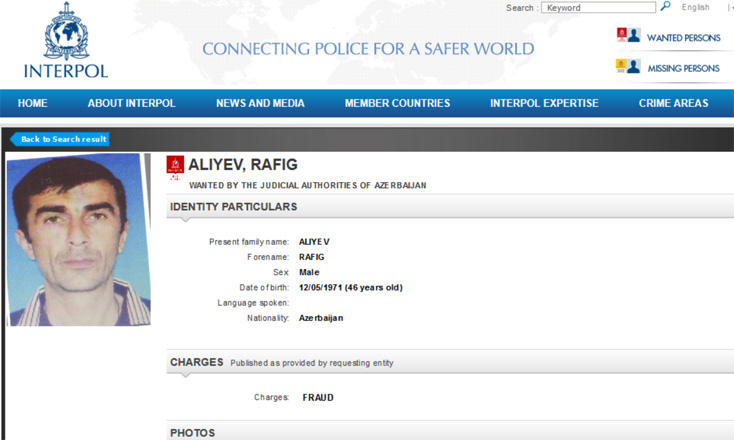The width and height of the screenshot is (734, 440).
Task: Focus the Keyword search field
Action: click(x=598, y=7)
